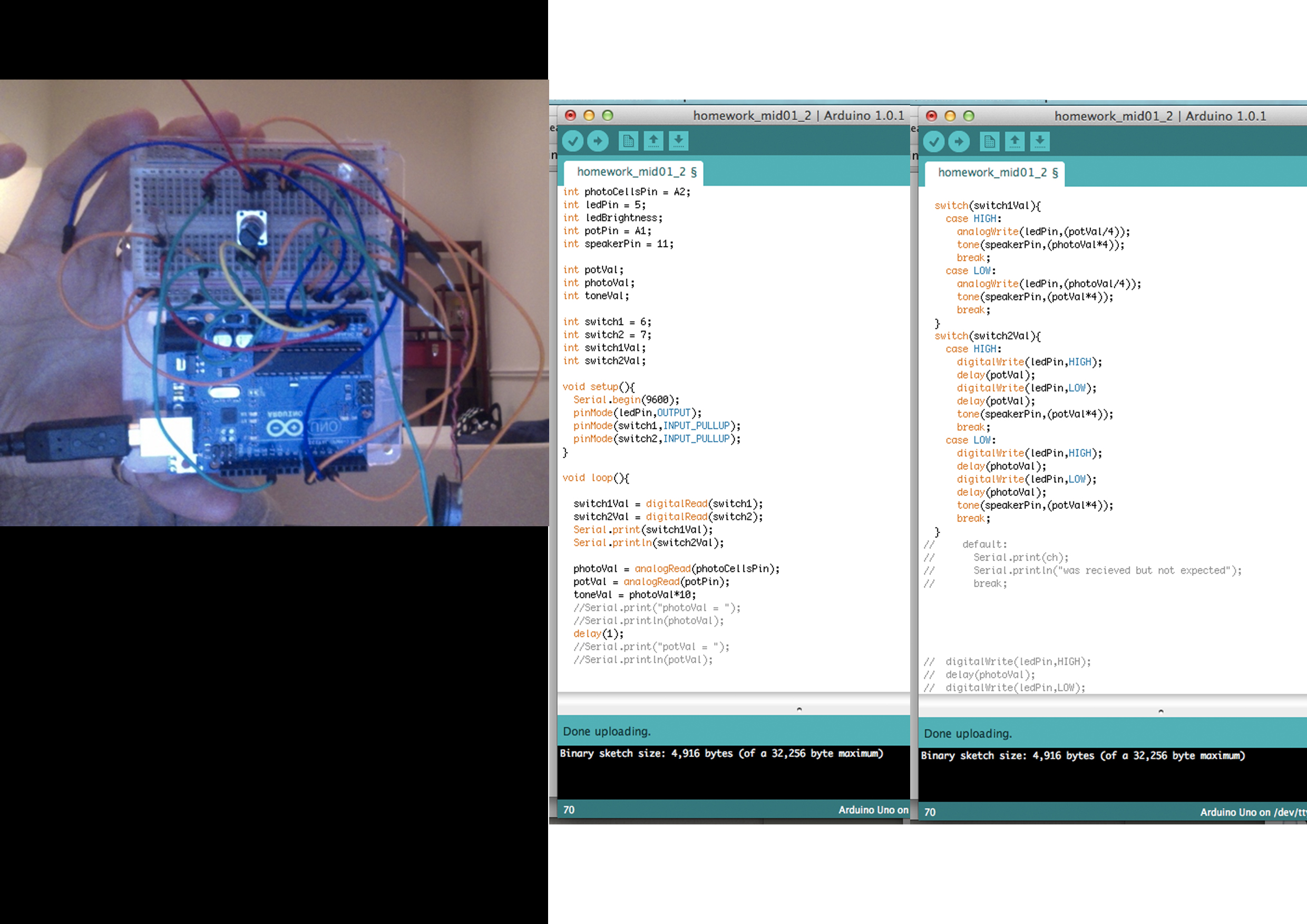Expand console divider arrow in left window
1307x924 pixels.
pyautogui.click(x=799, y=709)
